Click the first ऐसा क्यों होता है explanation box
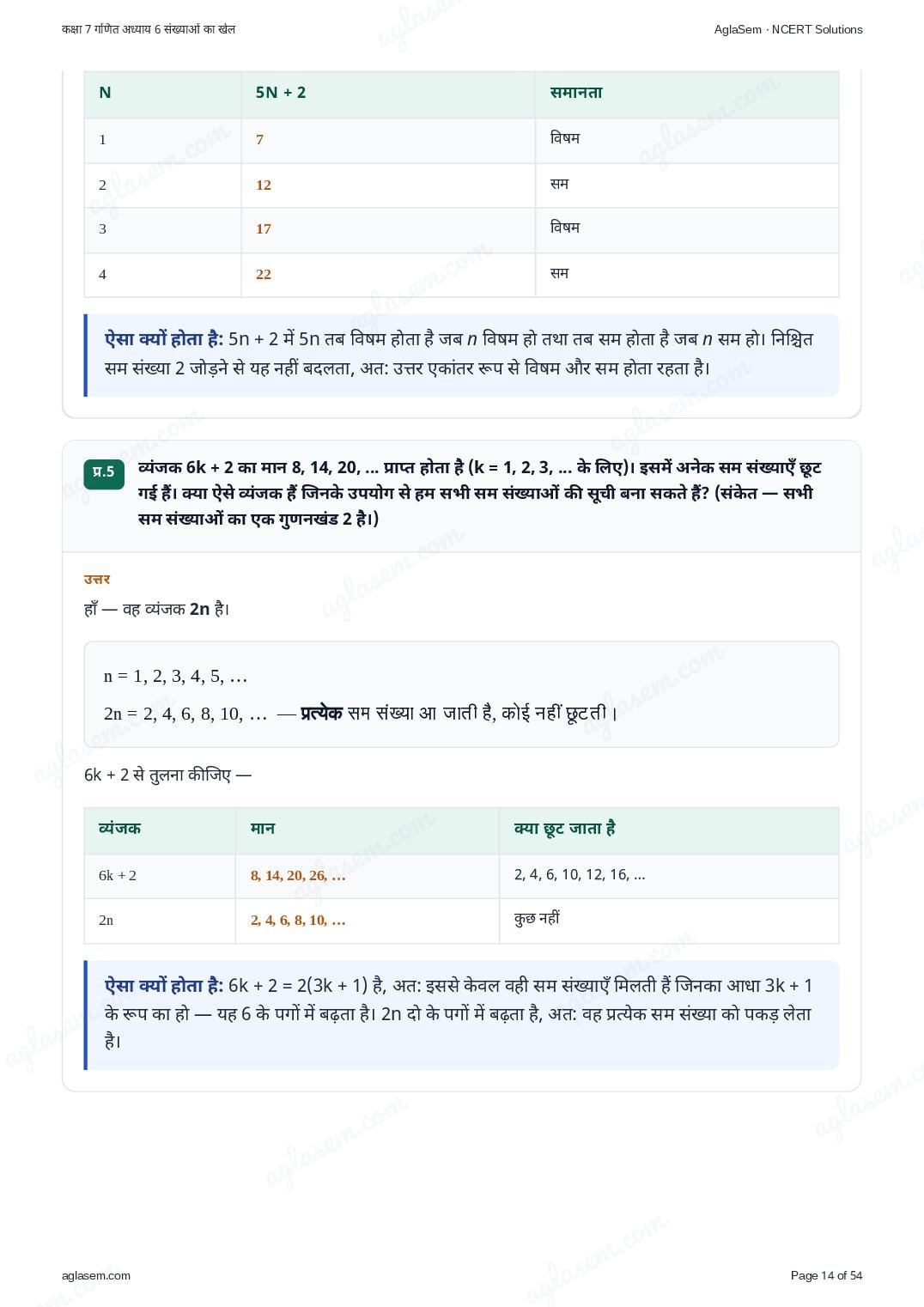Viewport: 924px width, 1307px height. pyautogui.click(x=461, y=355)
